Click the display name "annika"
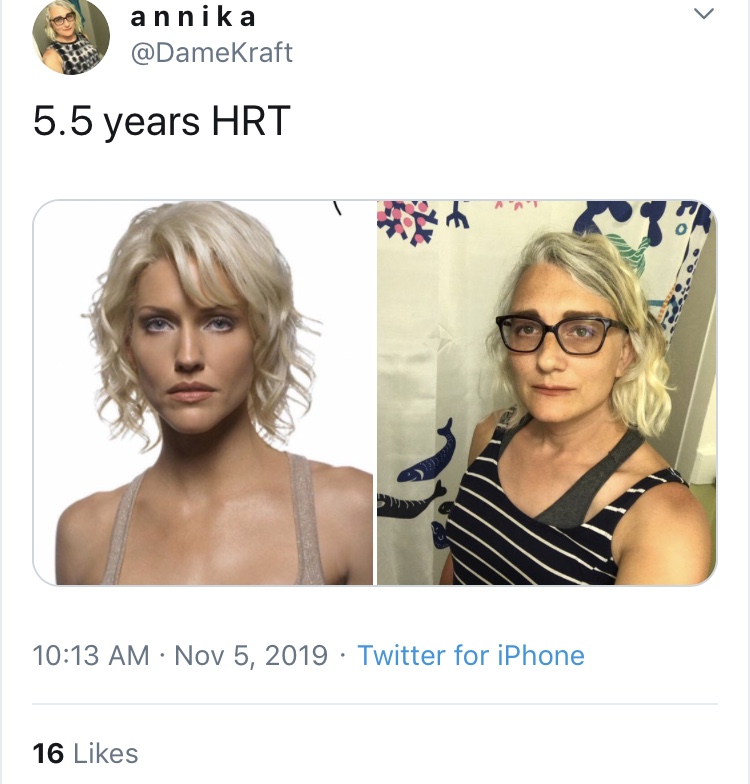The height and width of the screenshot is (784, 750). coord(194,17)
